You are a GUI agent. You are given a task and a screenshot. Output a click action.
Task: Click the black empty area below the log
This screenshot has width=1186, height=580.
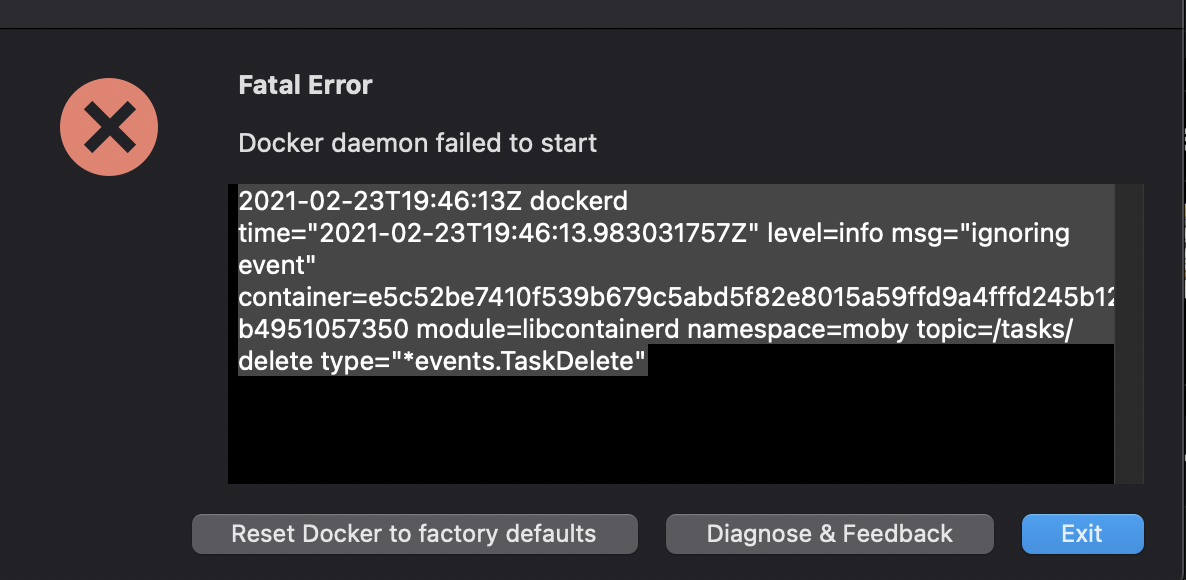[x=670, y=430]
